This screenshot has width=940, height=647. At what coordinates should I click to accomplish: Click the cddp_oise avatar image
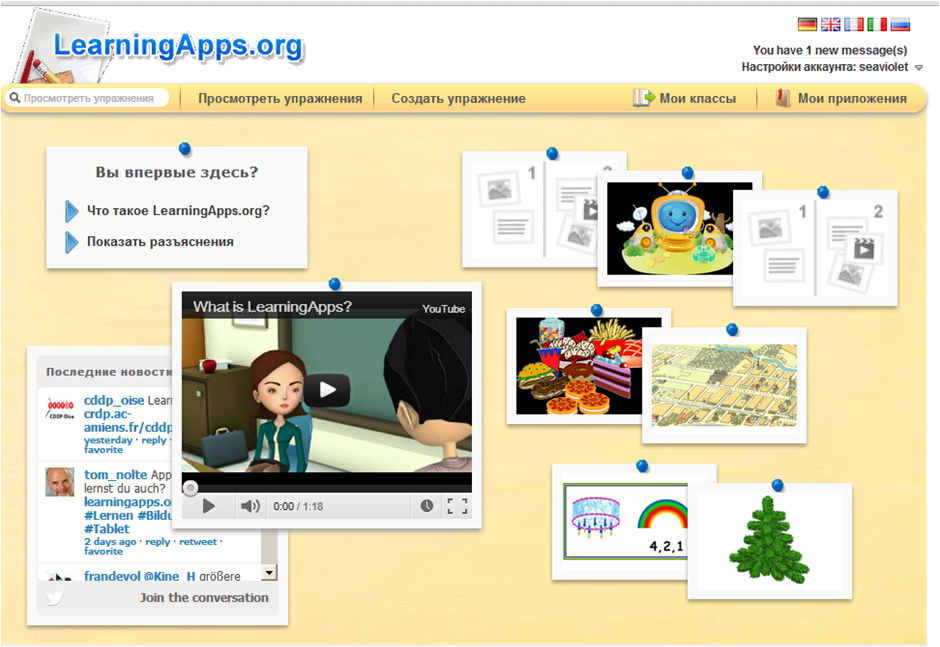point(60,409)
